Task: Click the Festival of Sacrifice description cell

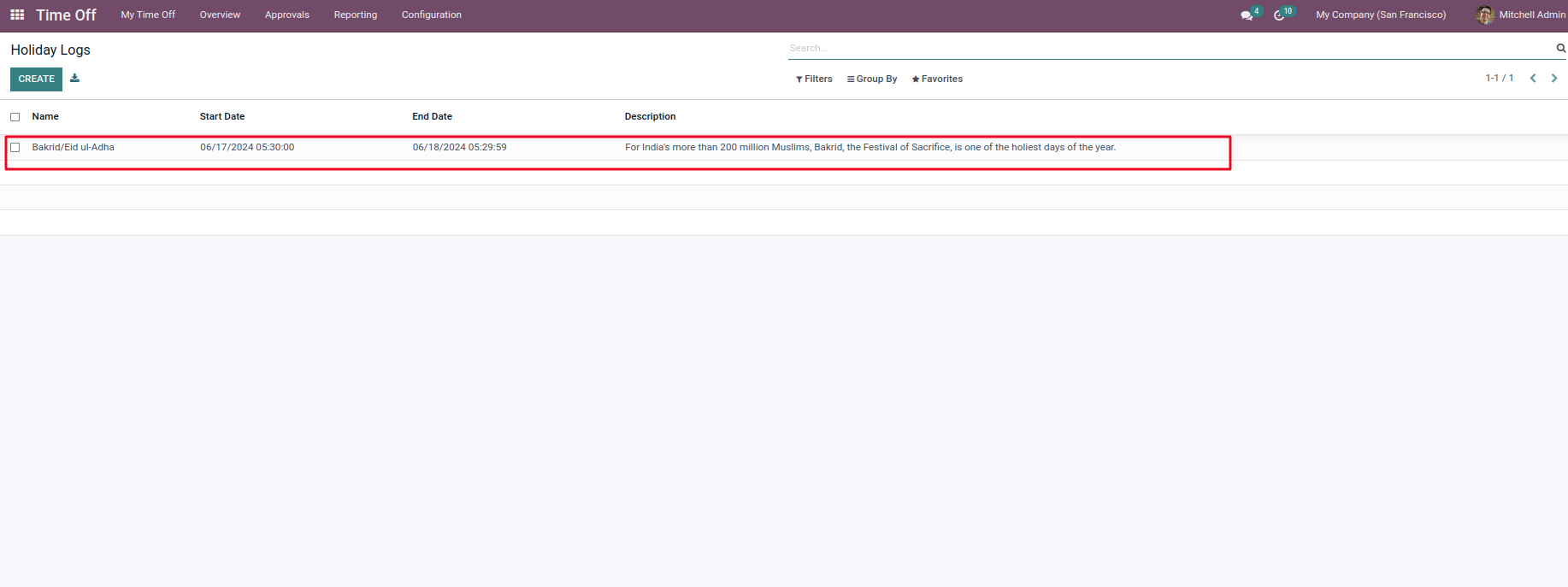Action: 870,147
